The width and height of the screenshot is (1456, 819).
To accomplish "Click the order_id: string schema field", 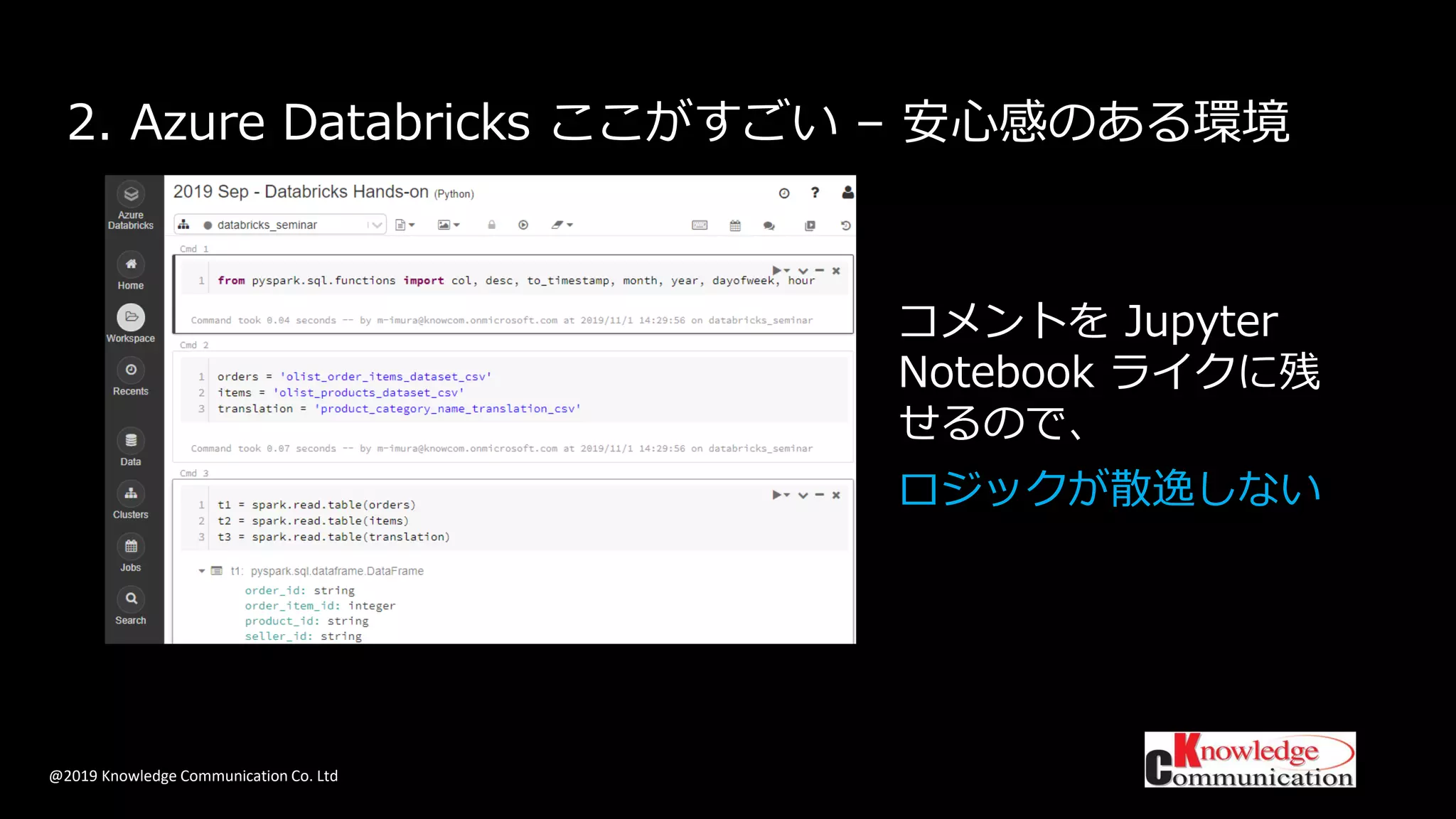I will pos(299,591).
